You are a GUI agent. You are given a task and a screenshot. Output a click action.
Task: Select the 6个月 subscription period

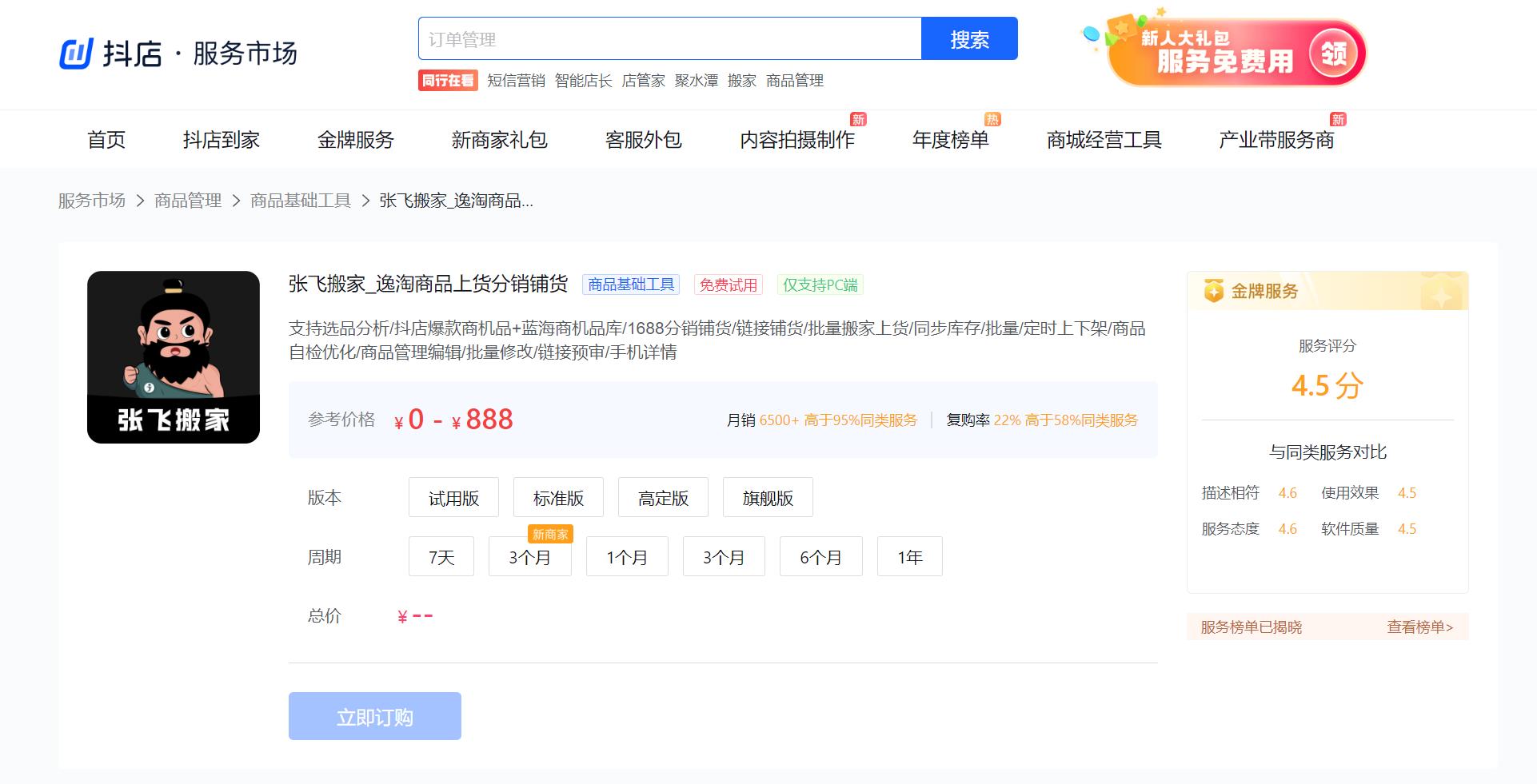point(820,556)
